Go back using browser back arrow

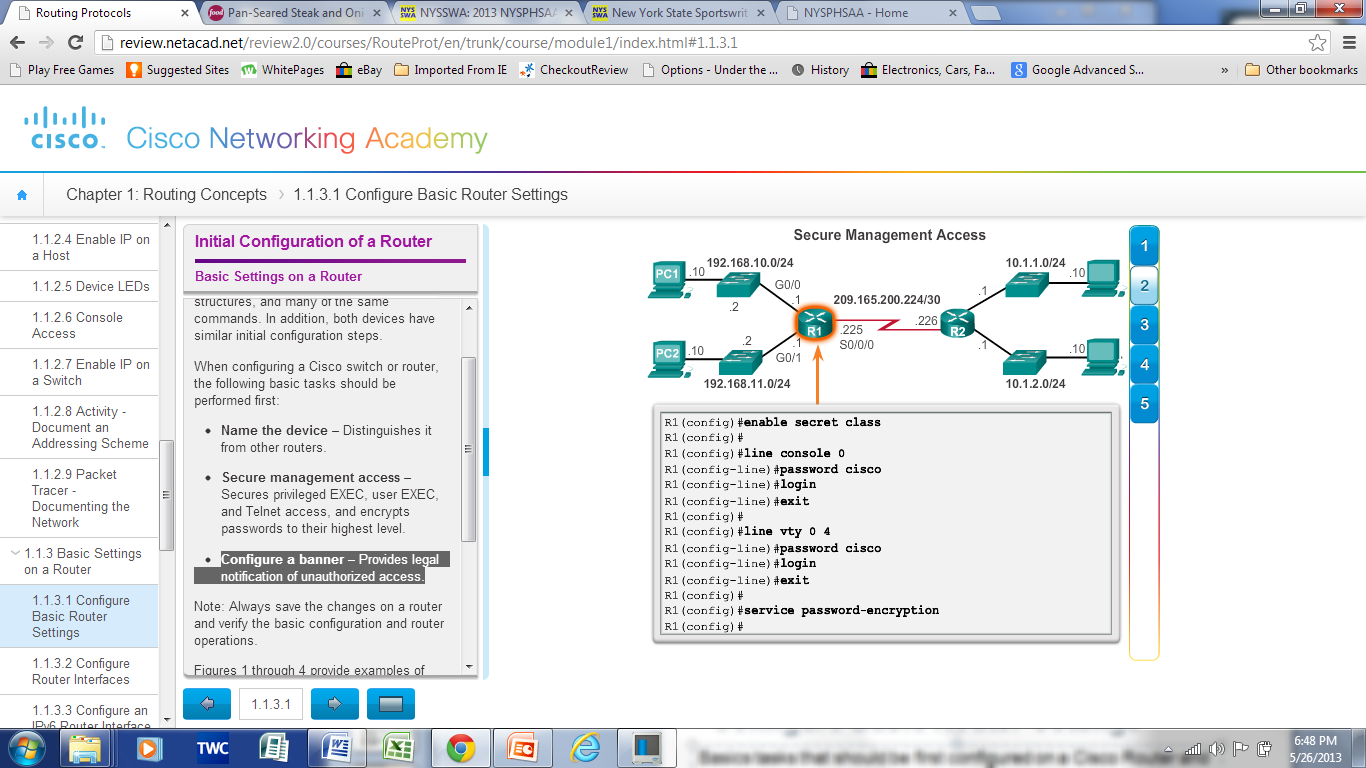pyautogui.click(x=19, y=43)
